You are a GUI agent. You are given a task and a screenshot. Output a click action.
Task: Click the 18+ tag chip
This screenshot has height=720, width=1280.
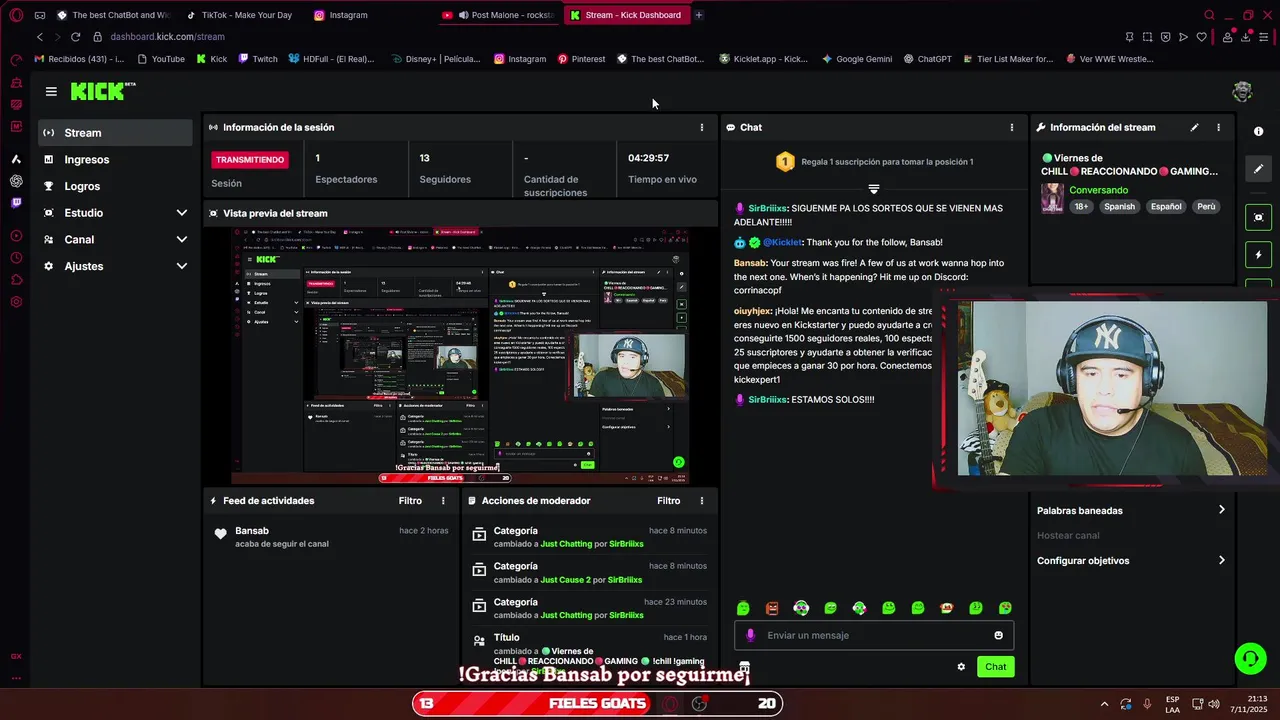tap(1081, 207)
